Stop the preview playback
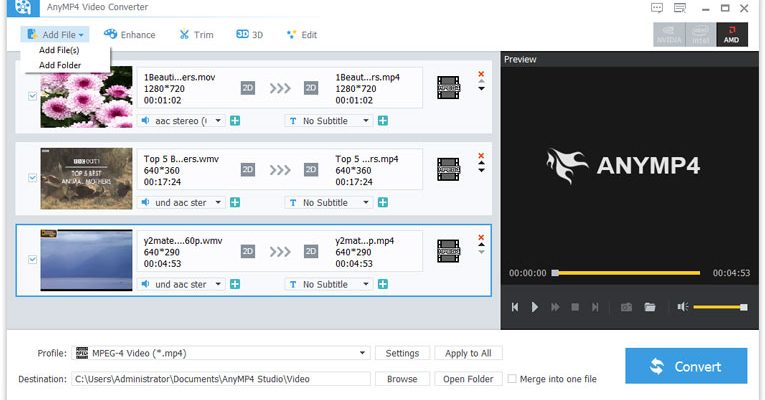This screenshot has height=400, width=765. tap(575, 307)
